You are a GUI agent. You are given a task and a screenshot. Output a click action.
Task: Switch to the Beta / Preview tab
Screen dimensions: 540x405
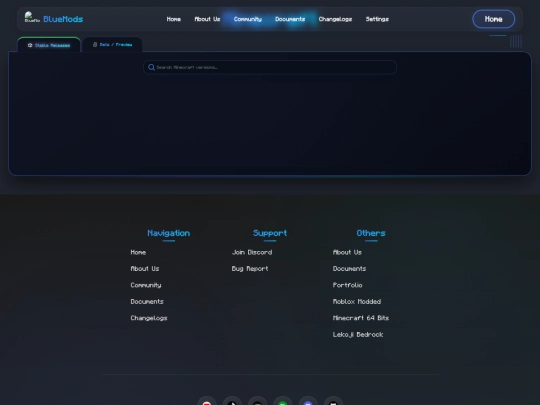(x=112, y=44)
